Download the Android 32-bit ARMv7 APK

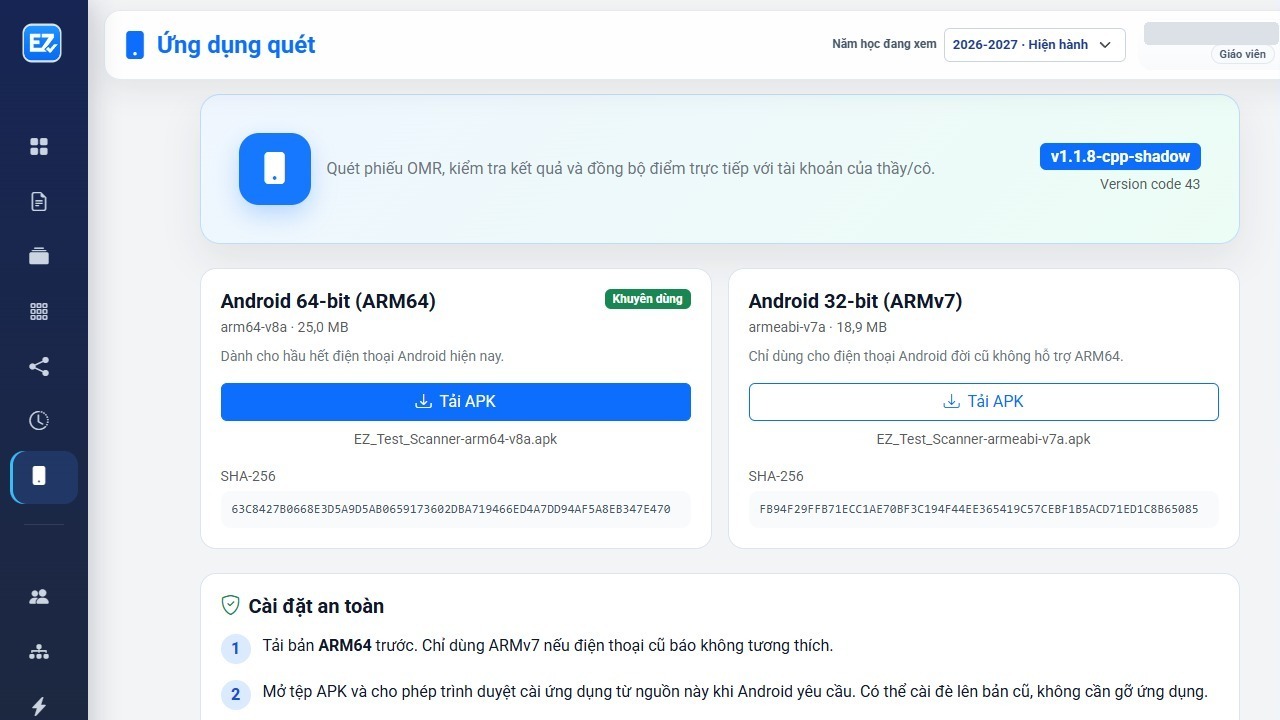(x=984, y=401)
